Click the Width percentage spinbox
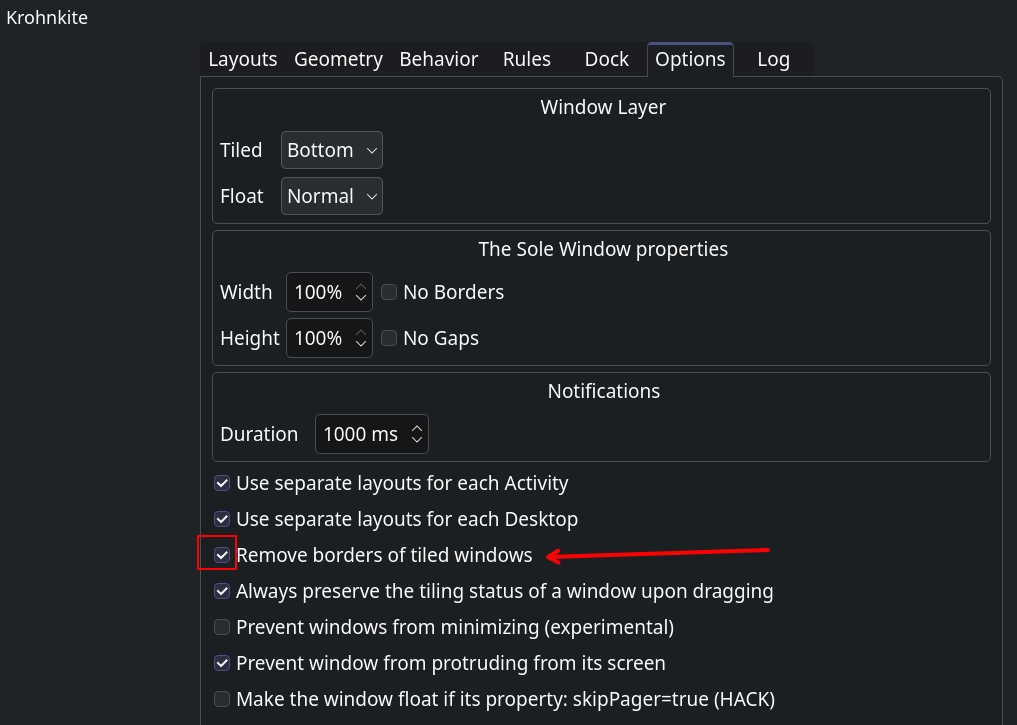 (x=319, y=292)
